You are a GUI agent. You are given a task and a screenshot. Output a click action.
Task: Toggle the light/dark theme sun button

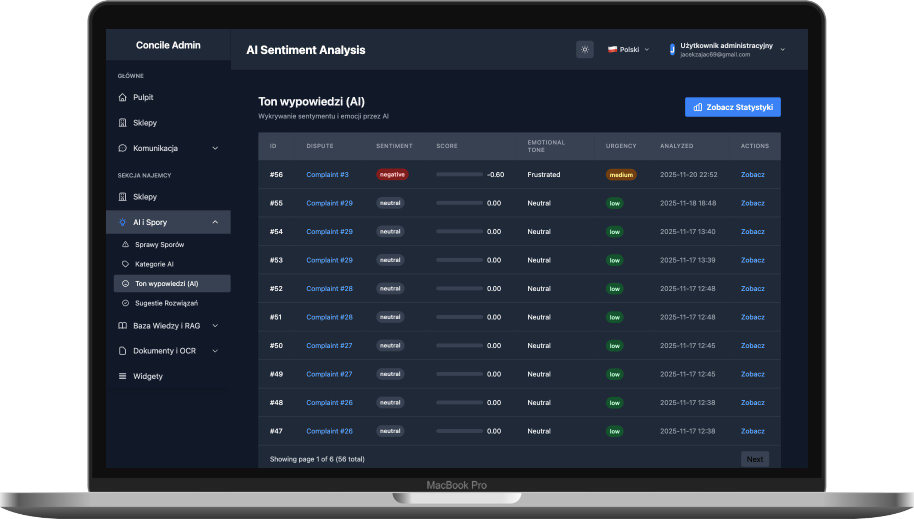[585, 49]
